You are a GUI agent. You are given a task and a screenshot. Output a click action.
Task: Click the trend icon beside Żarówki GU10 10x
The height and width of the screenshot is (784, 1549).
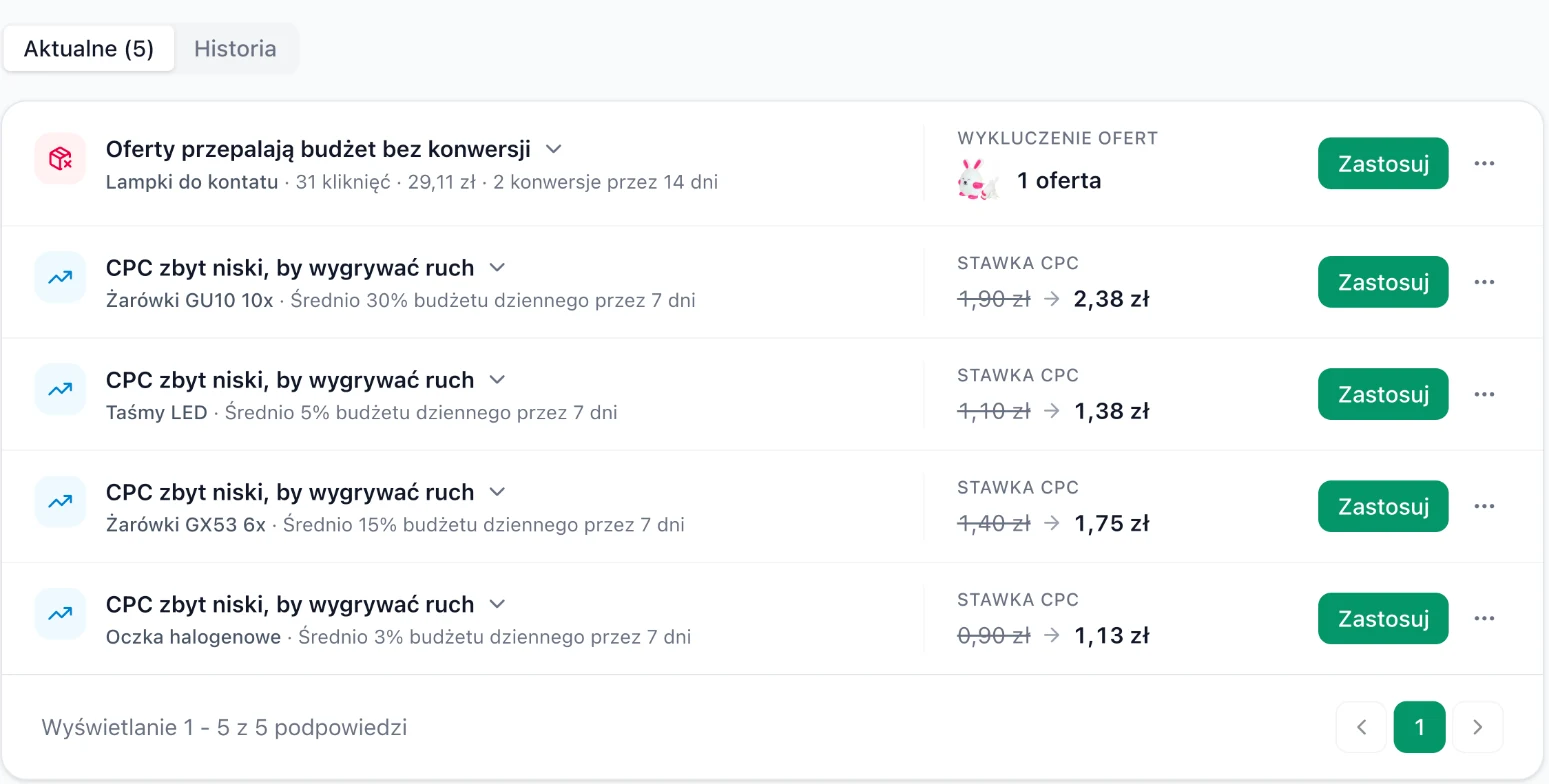click(60, 277)
